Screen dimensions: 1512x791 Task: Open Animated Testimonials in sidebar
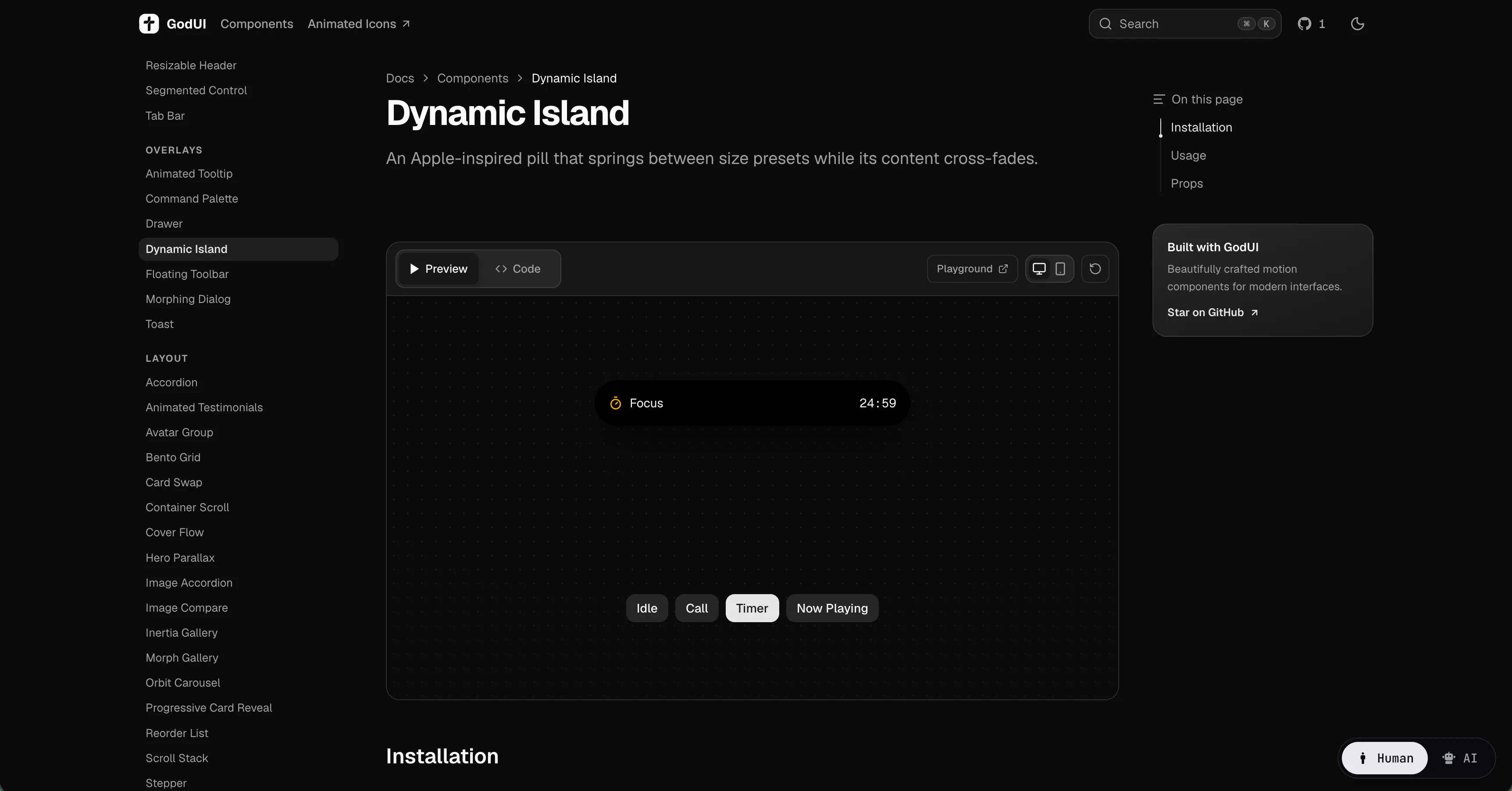point(203,407)
